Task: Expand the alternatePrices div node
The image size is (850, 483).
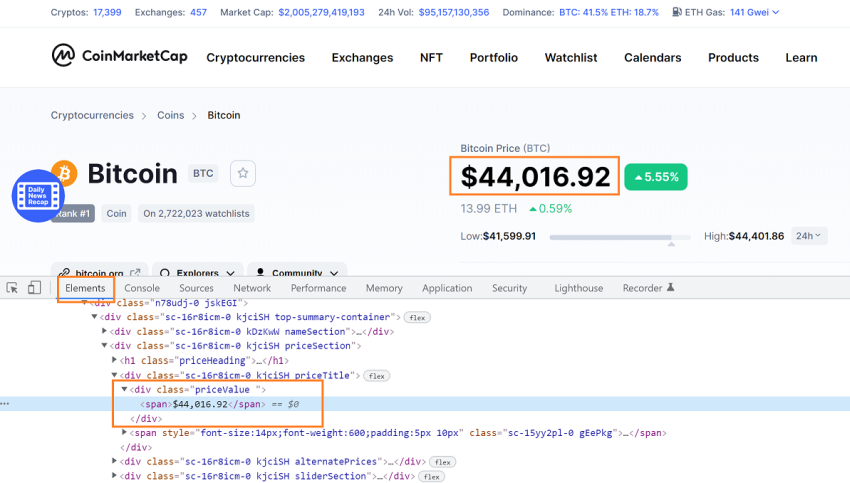Action: [114, 461]
